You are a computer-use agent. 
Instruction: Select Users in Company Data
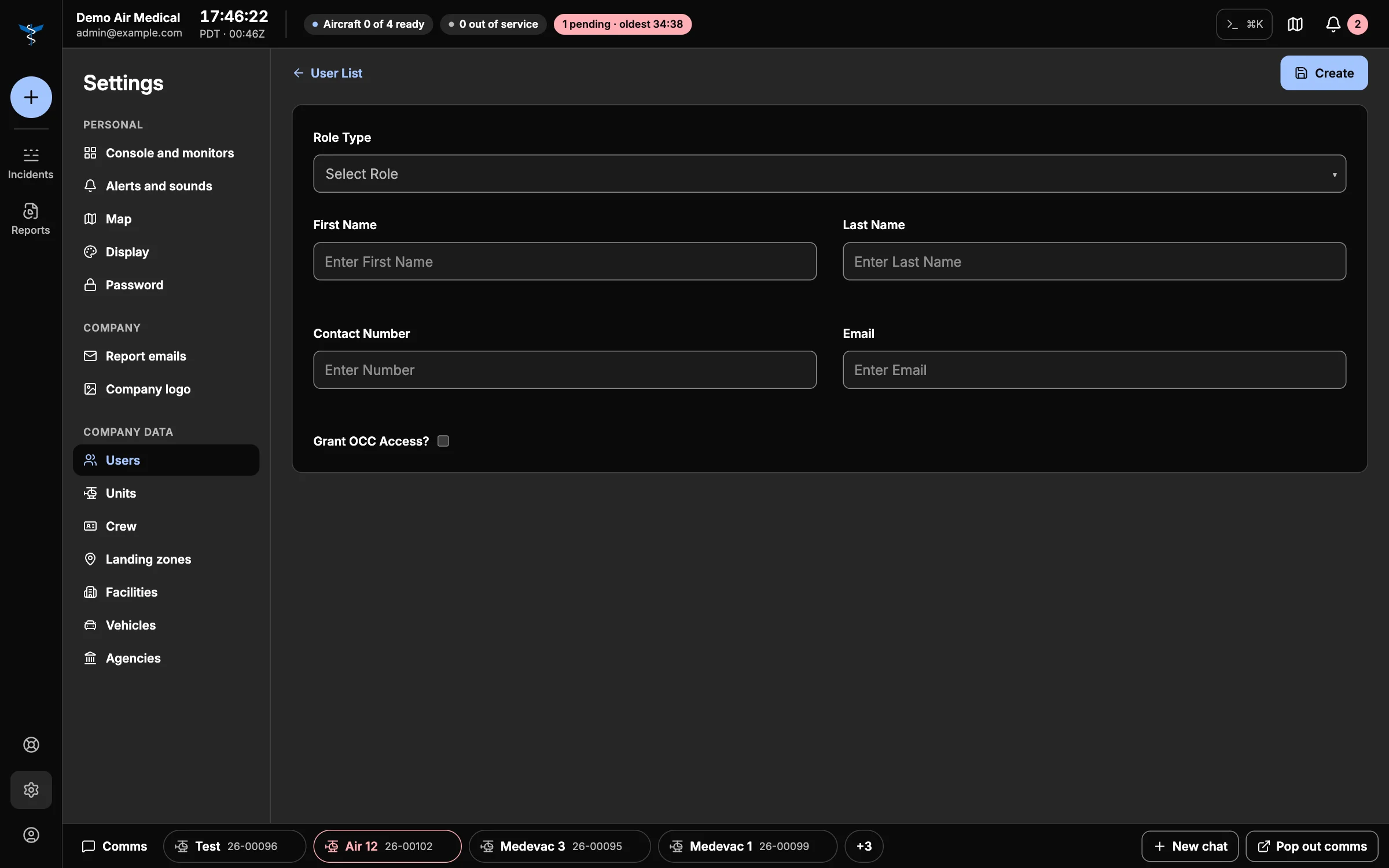[166, 460]
